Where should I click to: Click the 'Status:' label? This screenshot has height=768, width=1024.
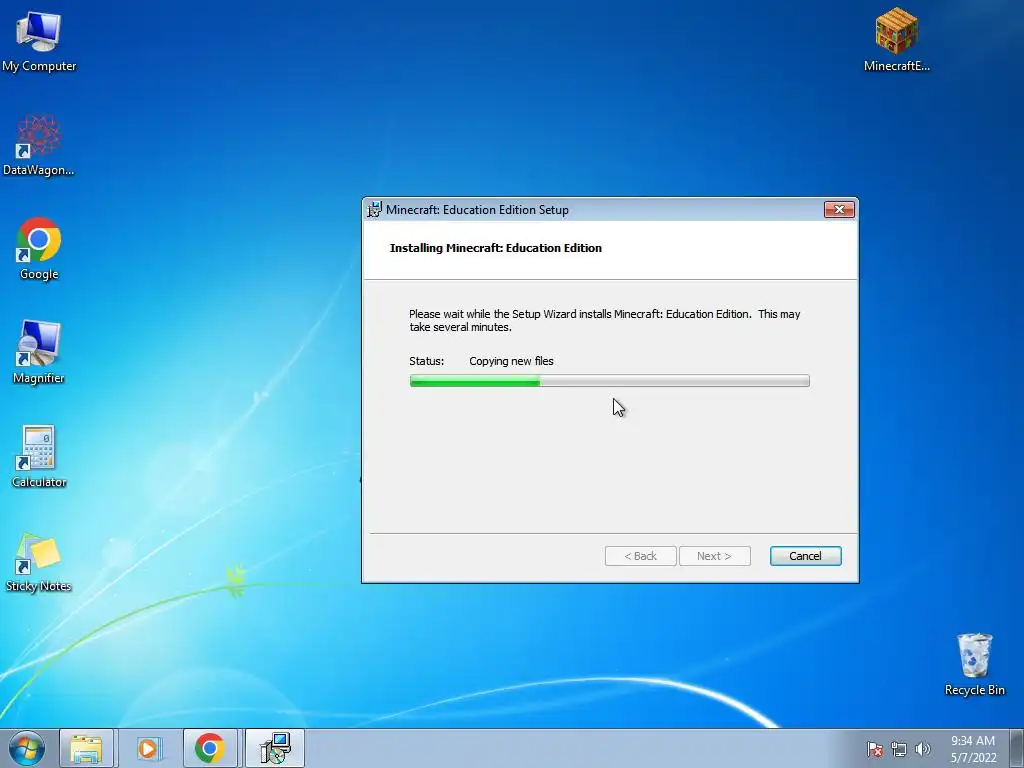tap(426, 361)
